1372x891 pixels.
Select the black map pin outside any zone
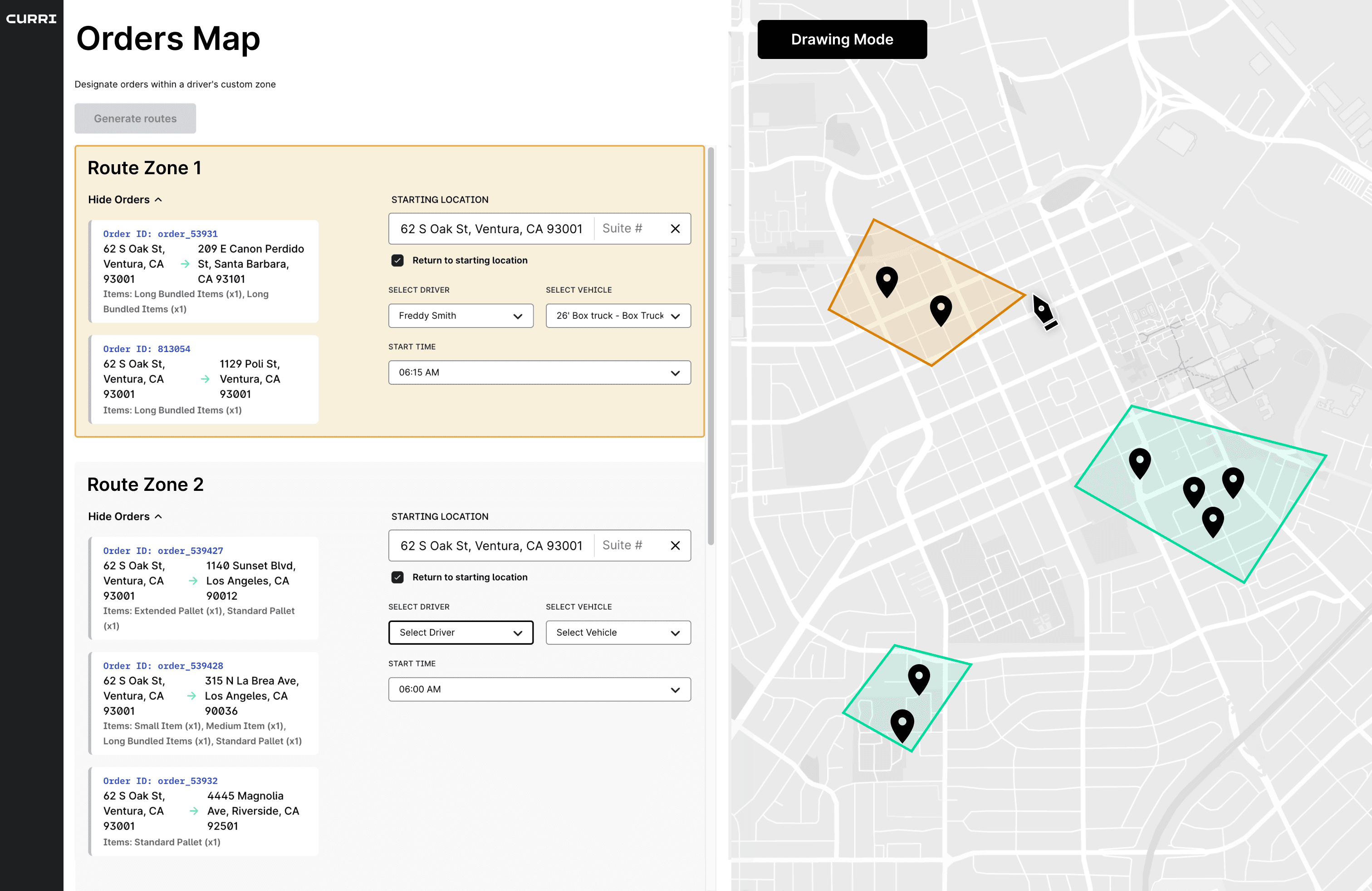1044,311
